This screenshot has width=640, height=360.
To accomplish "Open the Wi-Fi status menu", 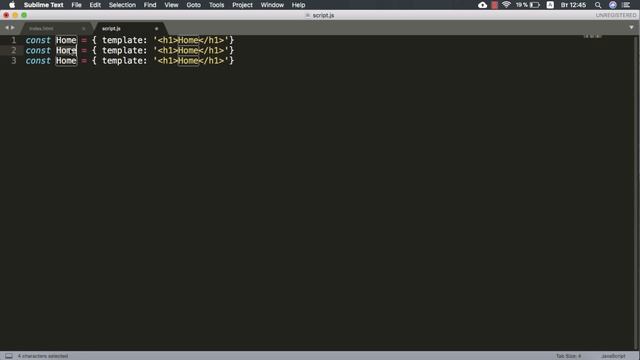I will (507, 5).
